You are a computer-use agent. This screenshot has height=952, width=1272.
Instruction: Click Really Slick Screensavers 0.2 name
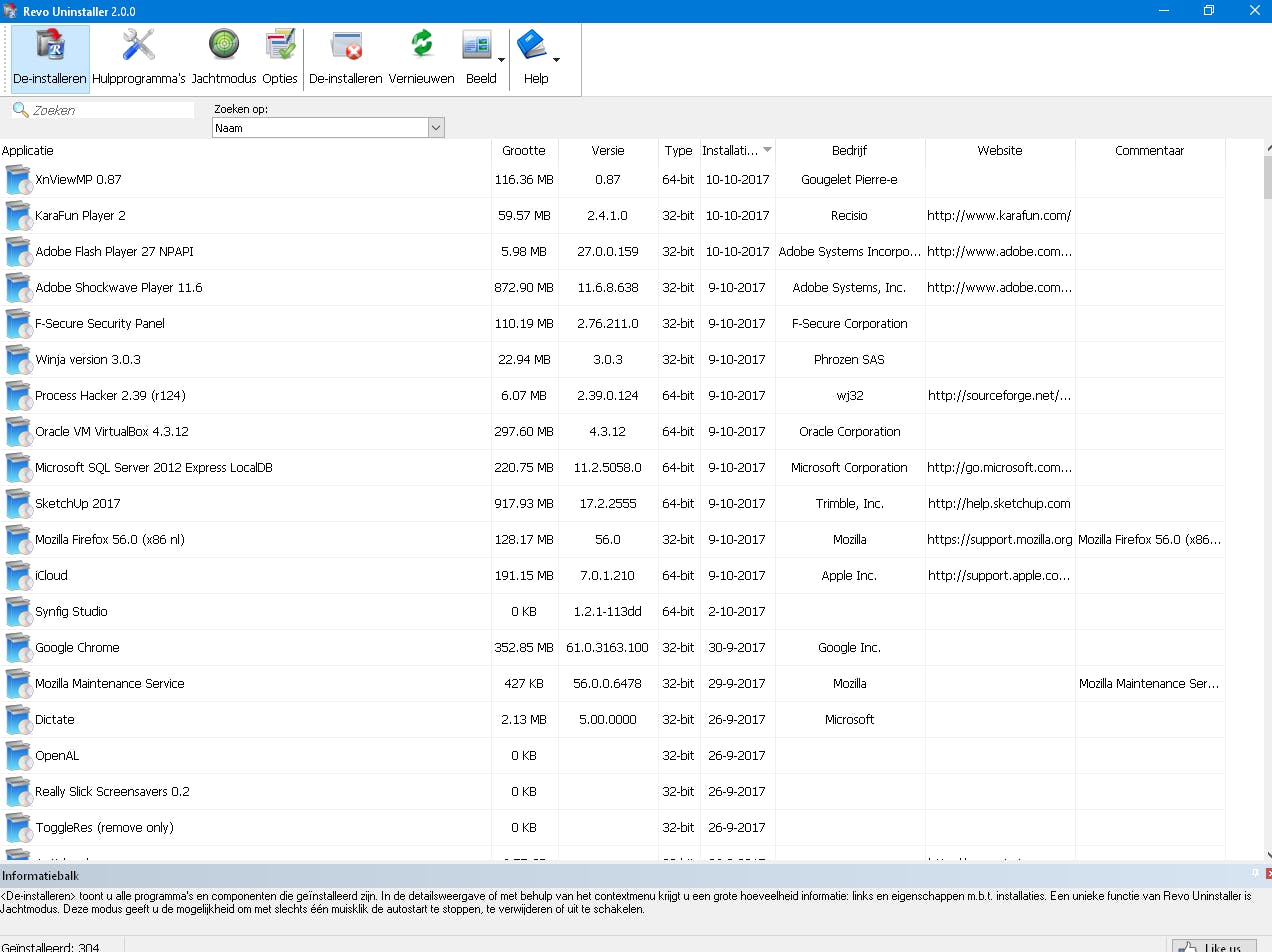tap(112, 791)
